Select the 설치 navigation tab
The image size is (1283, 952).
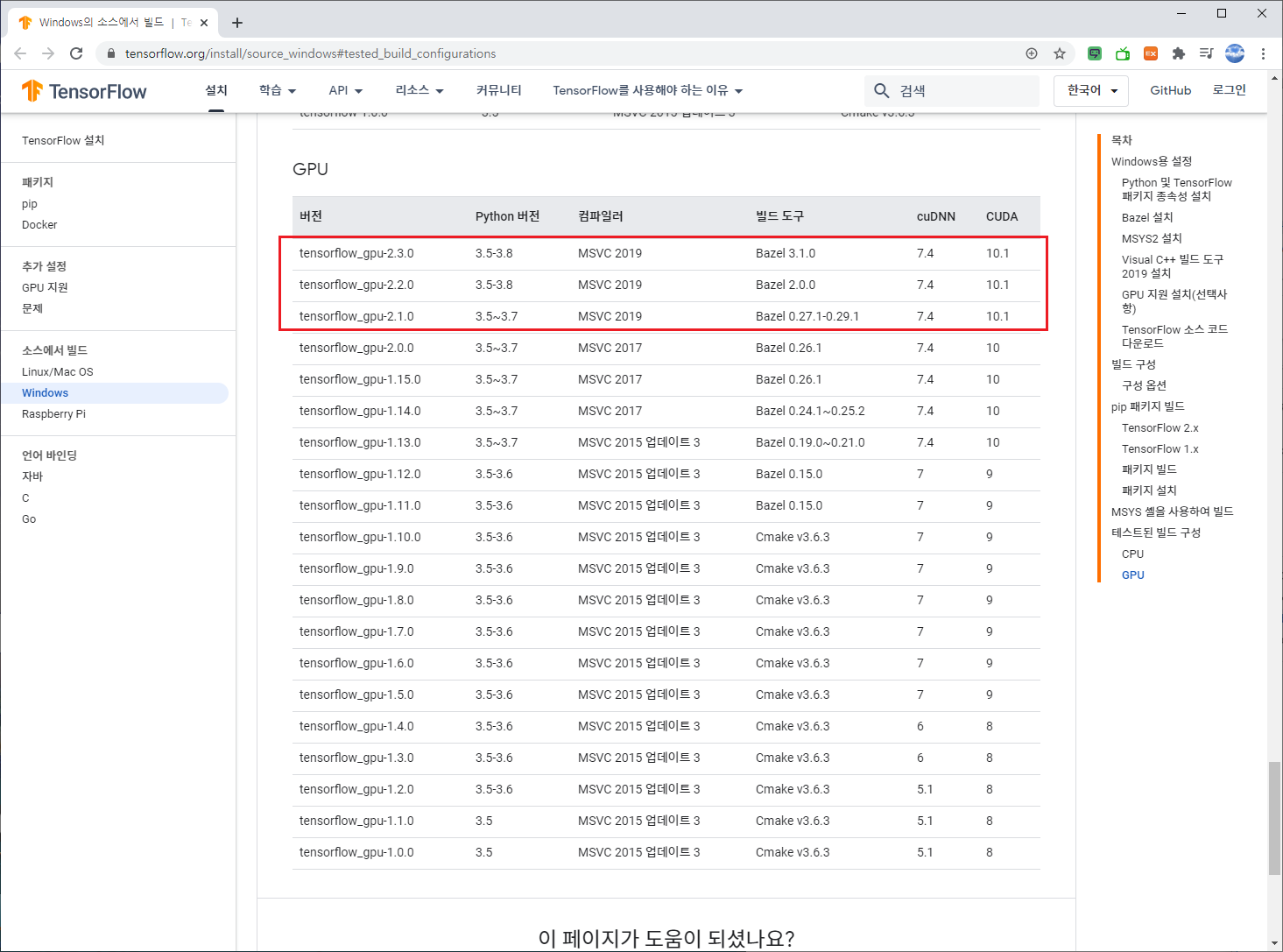216,90
